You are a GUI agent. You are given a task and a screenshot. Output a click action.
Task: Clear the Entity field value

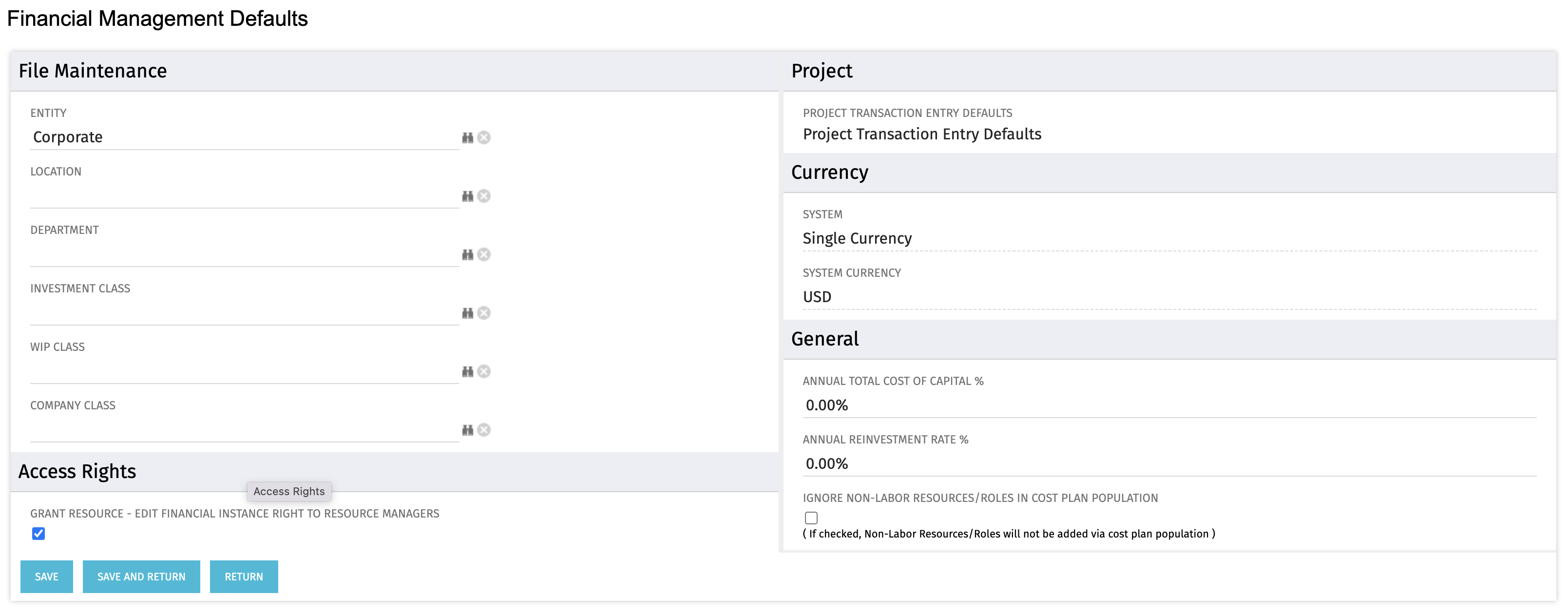(x=484, y=137)
